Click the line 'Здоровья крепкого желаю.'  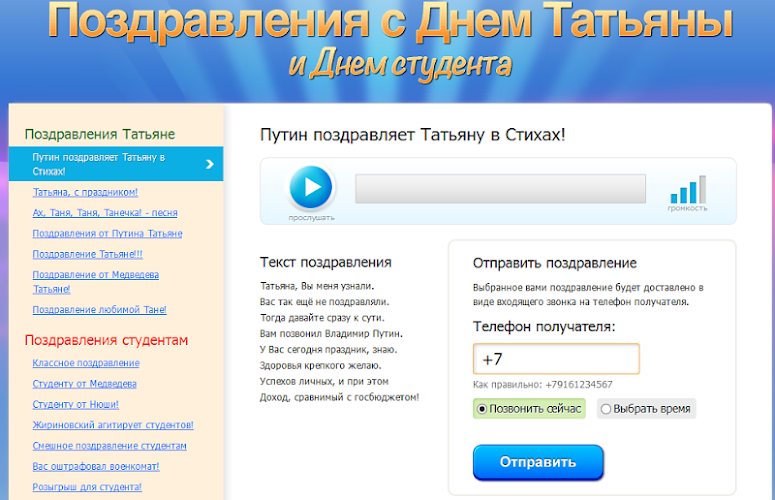point(321,366)
